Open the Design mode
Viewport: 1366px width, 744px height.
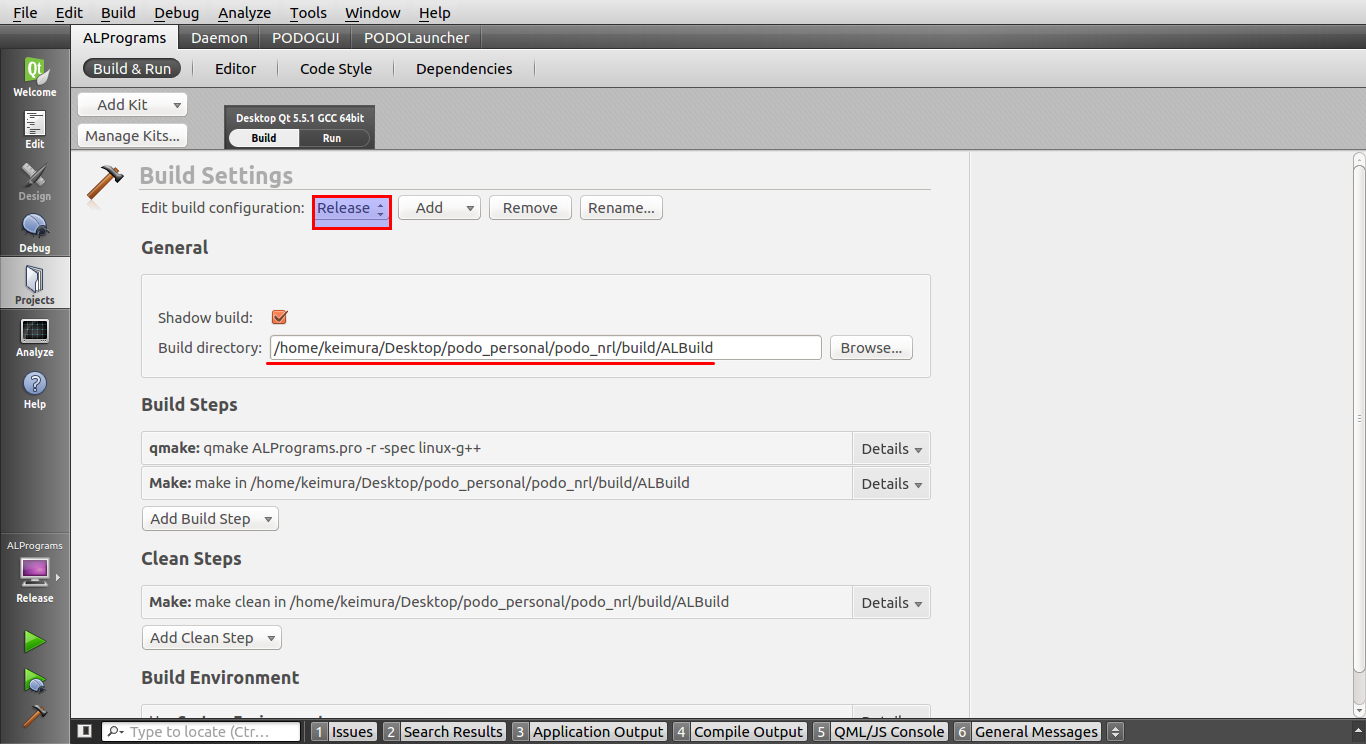[x=35, y=181]
